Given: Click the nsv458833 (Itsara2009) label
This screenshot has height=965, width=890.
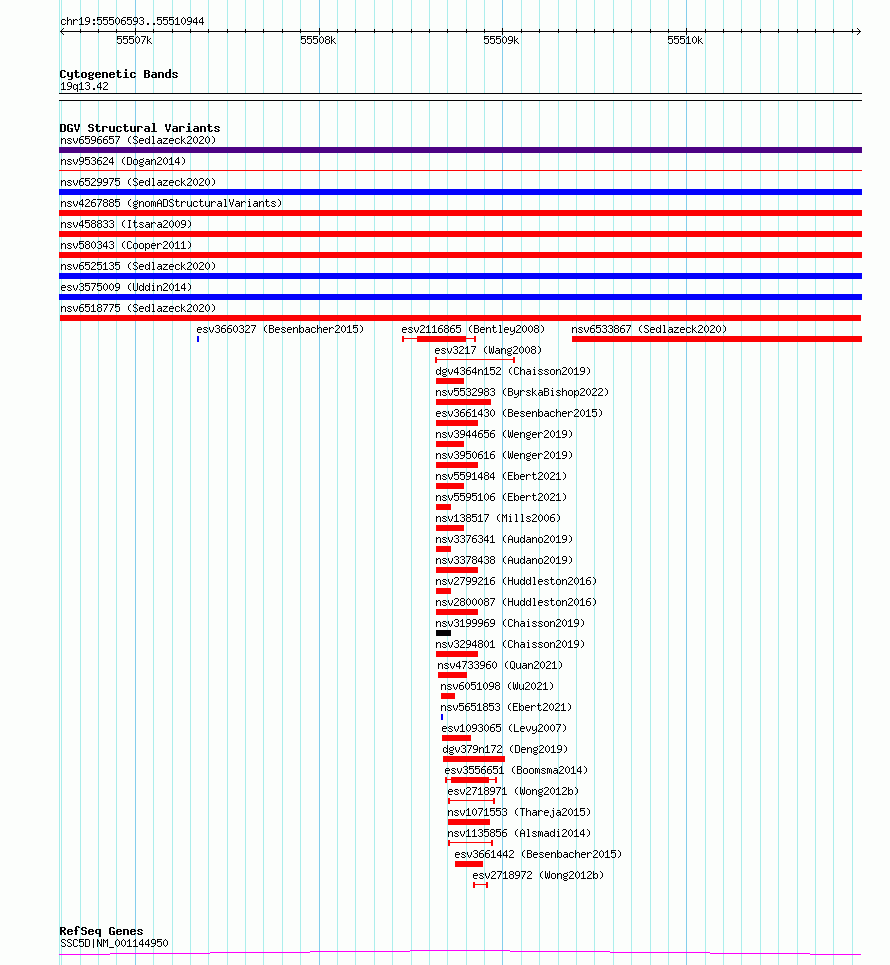Looking at the screenshot, I should coord(126,224).
